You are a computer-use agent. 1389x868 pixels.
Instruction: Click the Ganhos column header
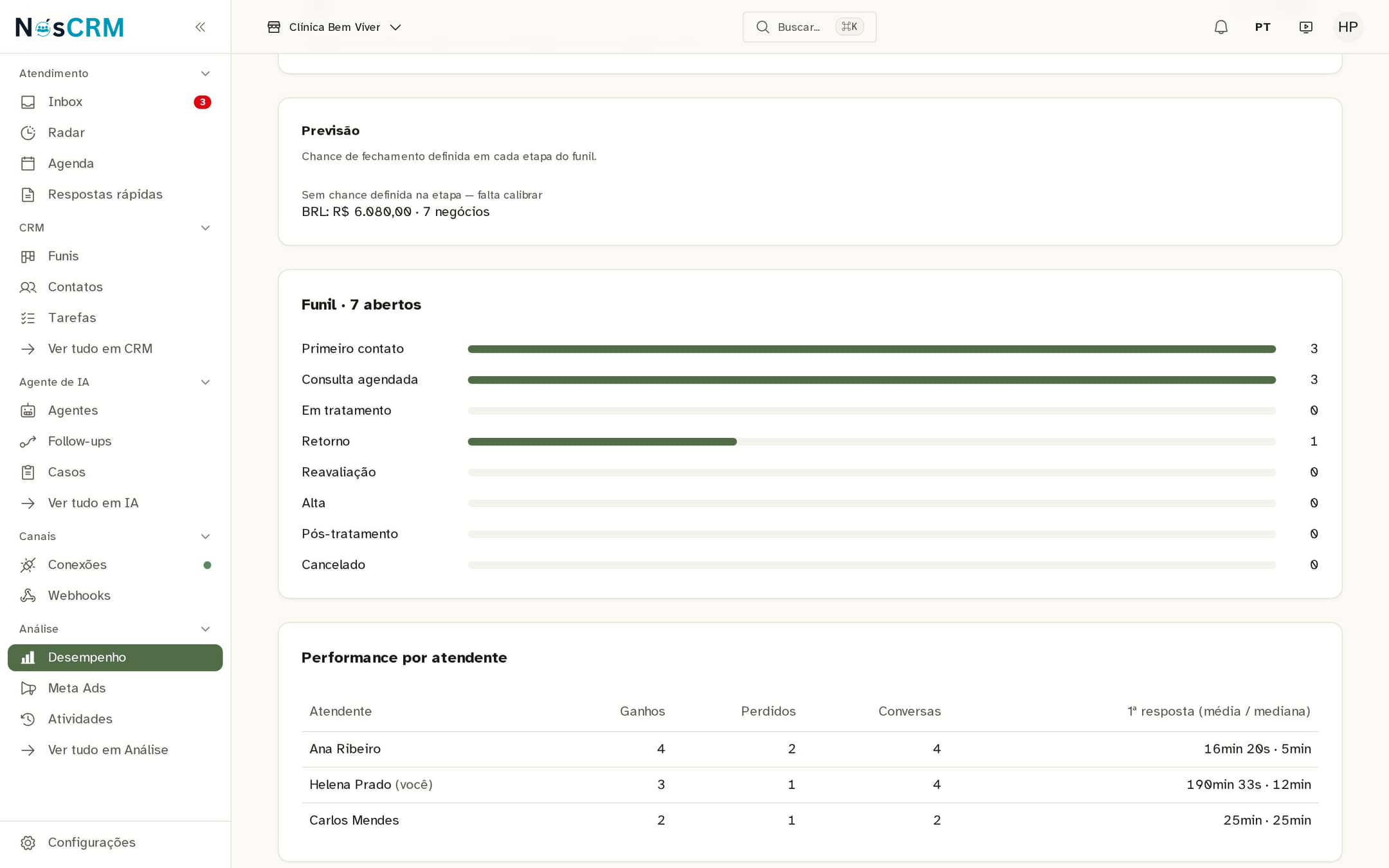tap(642, 711)
